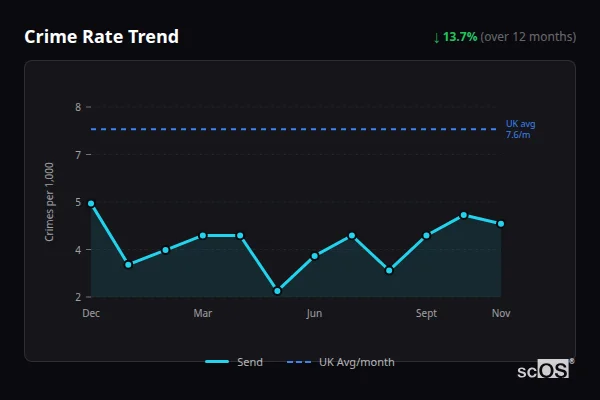
Task: Click the 'Crimes per 1,000' axis title
Action: [x=49, y=202]
